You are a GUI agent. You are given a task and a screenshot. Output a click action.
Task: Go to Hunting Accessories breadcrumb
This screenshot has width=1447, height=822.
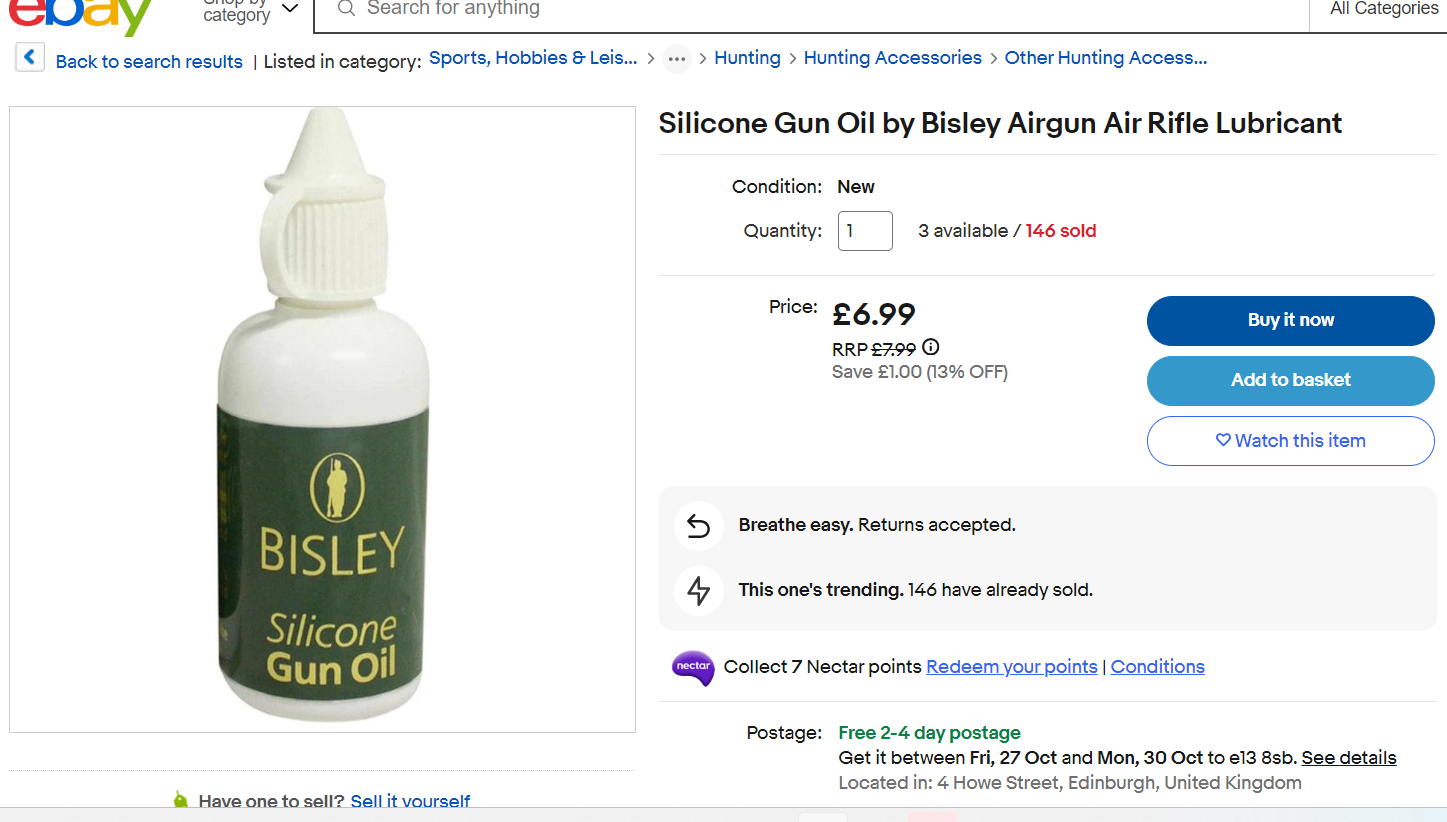pos(892,58)
